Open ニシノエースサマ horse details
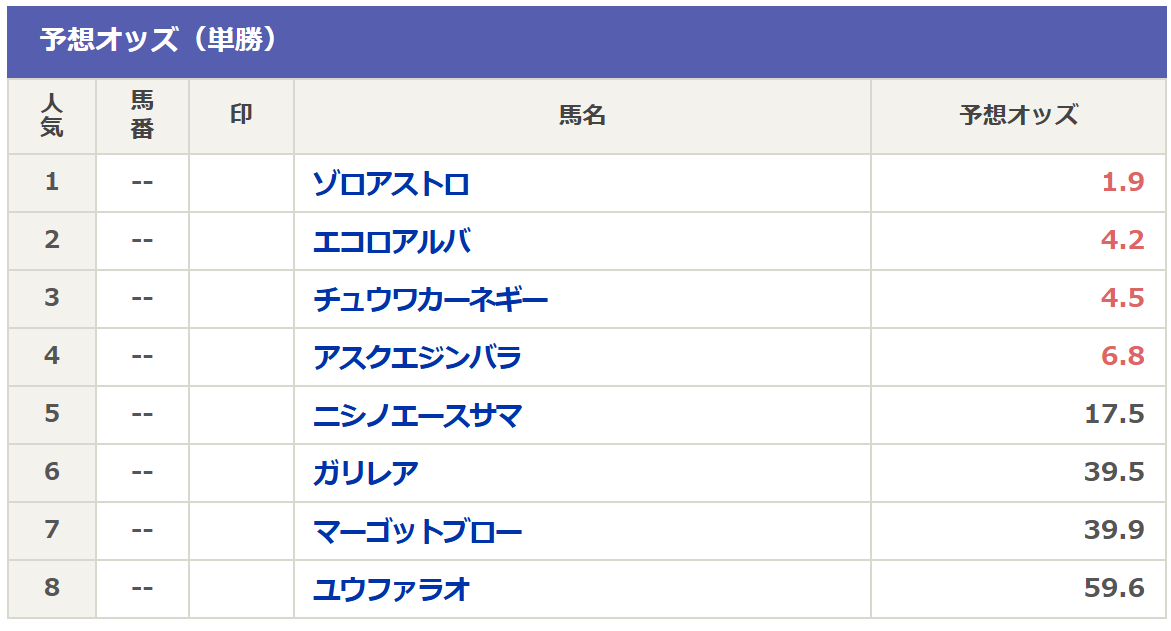This screenshot has width=1171, height=631. pyautogui.click(x=417, y=416)
